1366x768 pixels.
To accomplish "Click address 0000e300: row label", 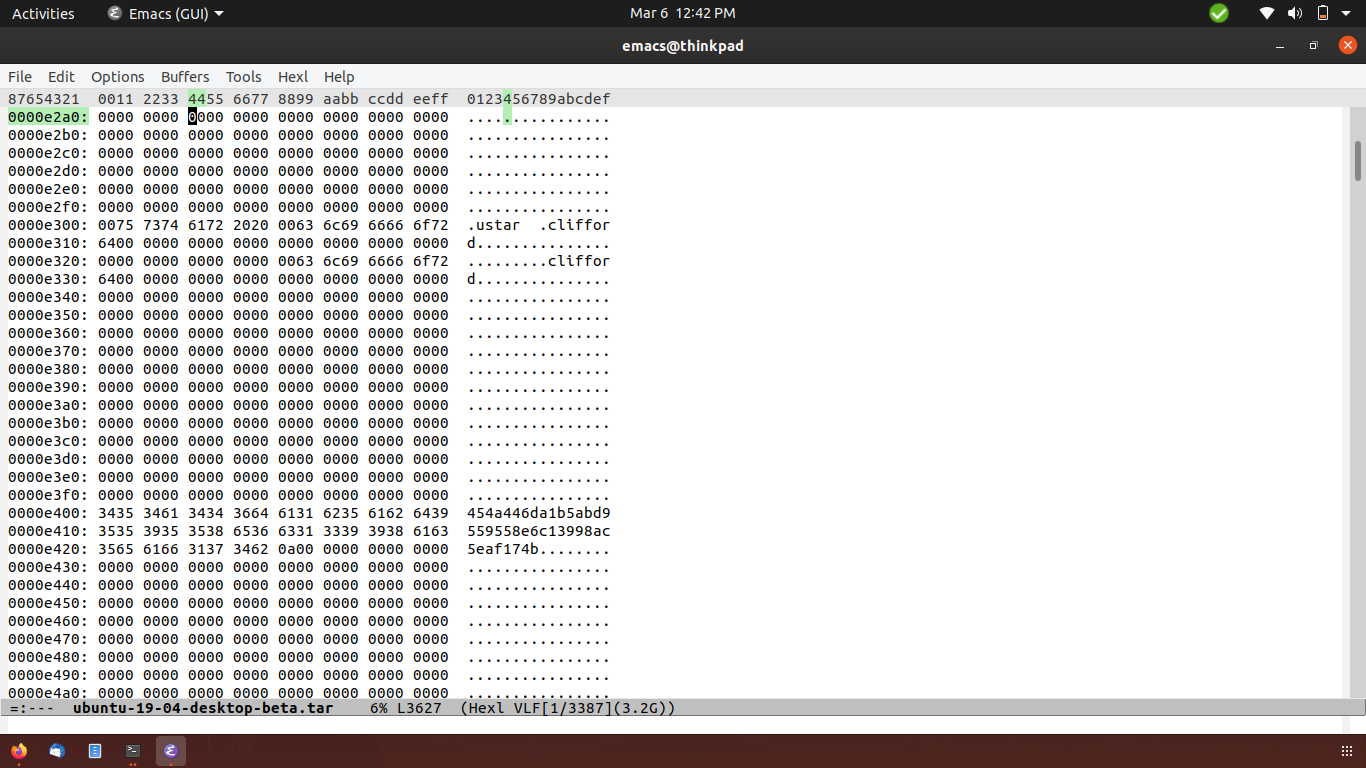I will tap(48, 225).
